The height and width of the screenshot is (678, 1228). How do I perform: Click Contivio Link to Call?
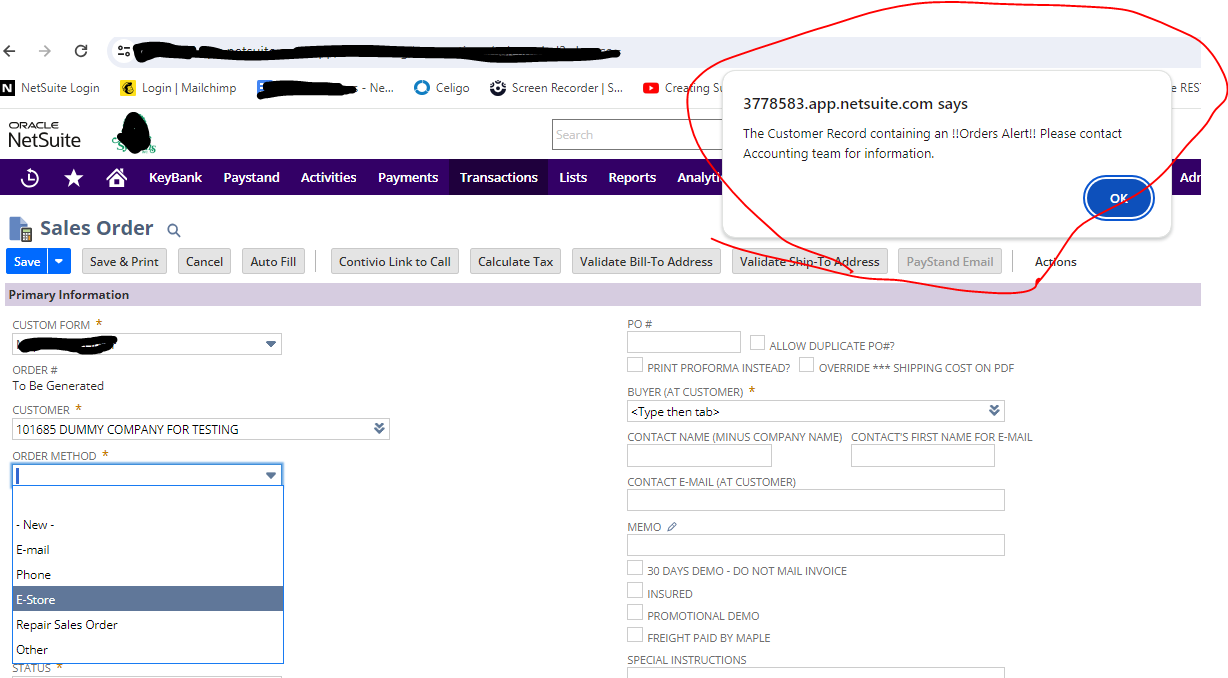coord(395,262)
